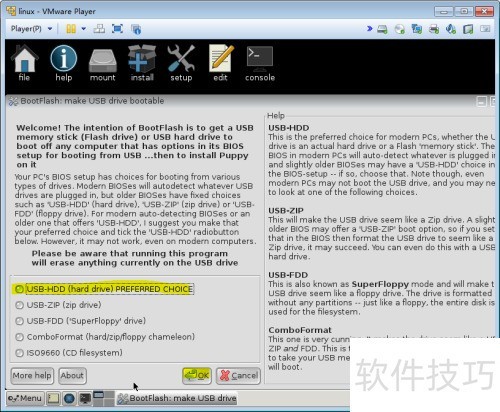Click the USB-ZIP heading in Help panel
The image size is (500, 412).
pyautogui.click(x=286, y=211)
